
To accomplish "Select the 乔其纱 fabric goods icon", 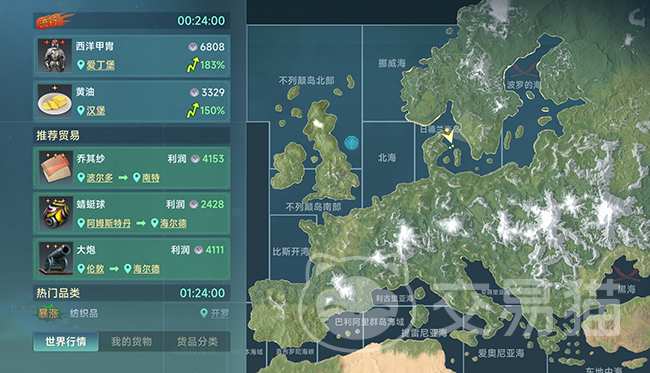I will tap(56, 168).
